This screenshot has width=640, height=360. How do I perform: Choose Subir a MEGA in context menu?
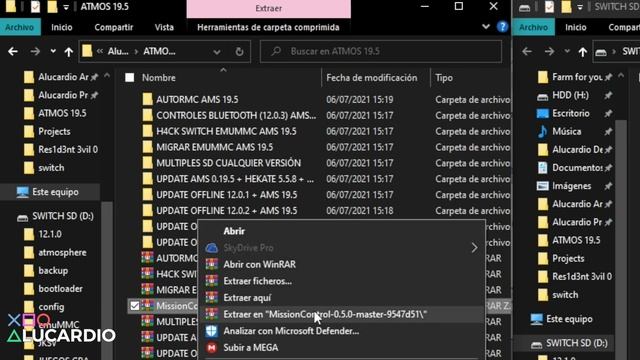click(x=251, y=348)
